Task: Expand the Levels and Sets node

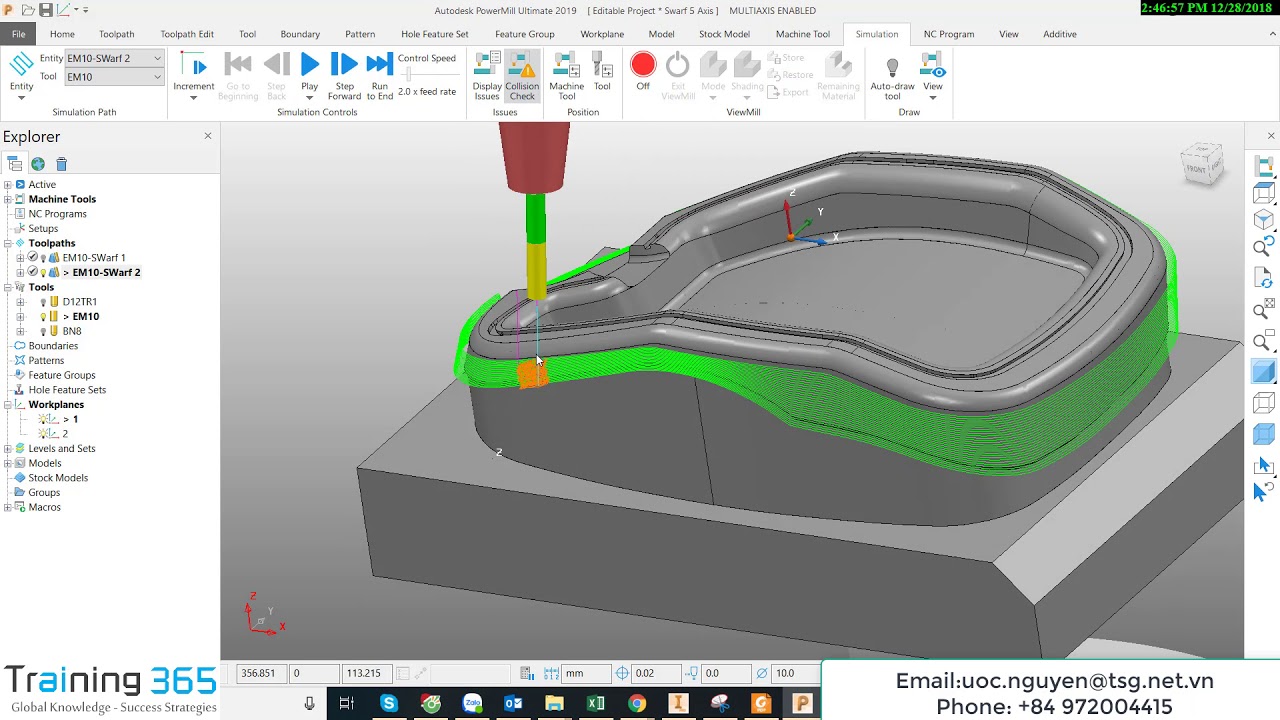Action: pos(8,449)
